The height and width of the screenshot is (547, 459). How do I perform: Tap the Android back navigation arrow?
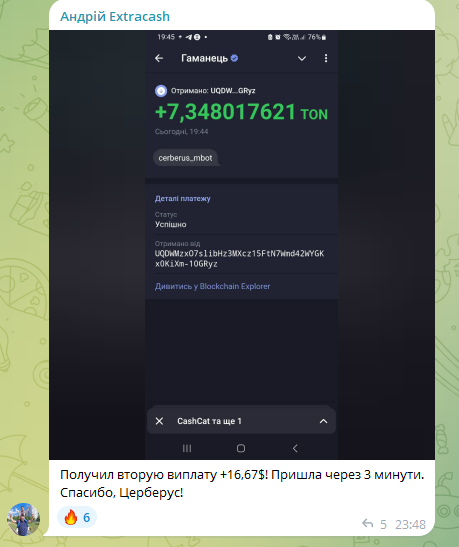[295, 448]
